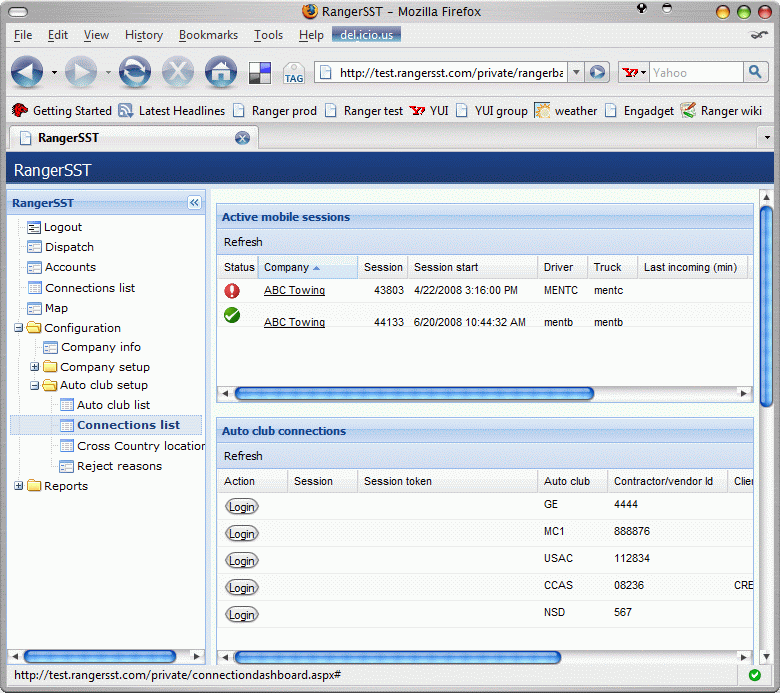Select Dispatch in the navigation tree
Viewport: 780px width, 693px height.
pyautogui.click(x=69, y=247)
